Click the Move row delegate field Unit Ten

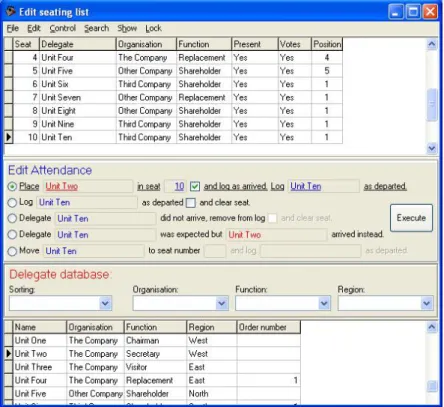(x=94, y=251)
